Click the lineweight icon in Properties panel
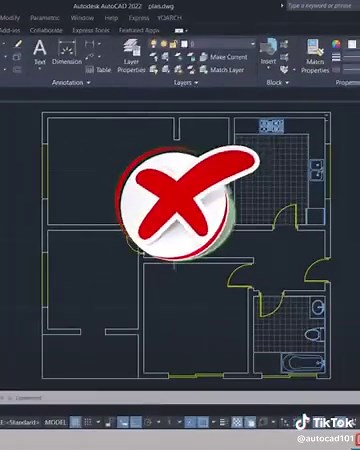Viewport: 360px width, 450px height. 336,57
